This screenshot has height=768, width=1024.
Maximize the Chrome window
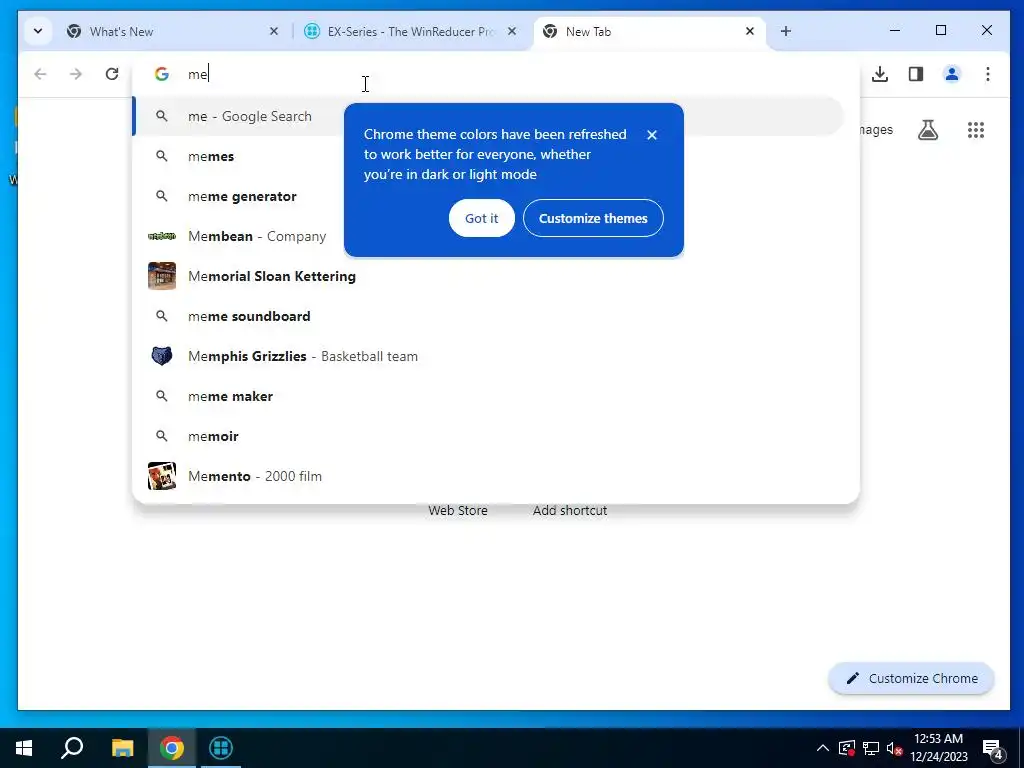pos(941,31)
